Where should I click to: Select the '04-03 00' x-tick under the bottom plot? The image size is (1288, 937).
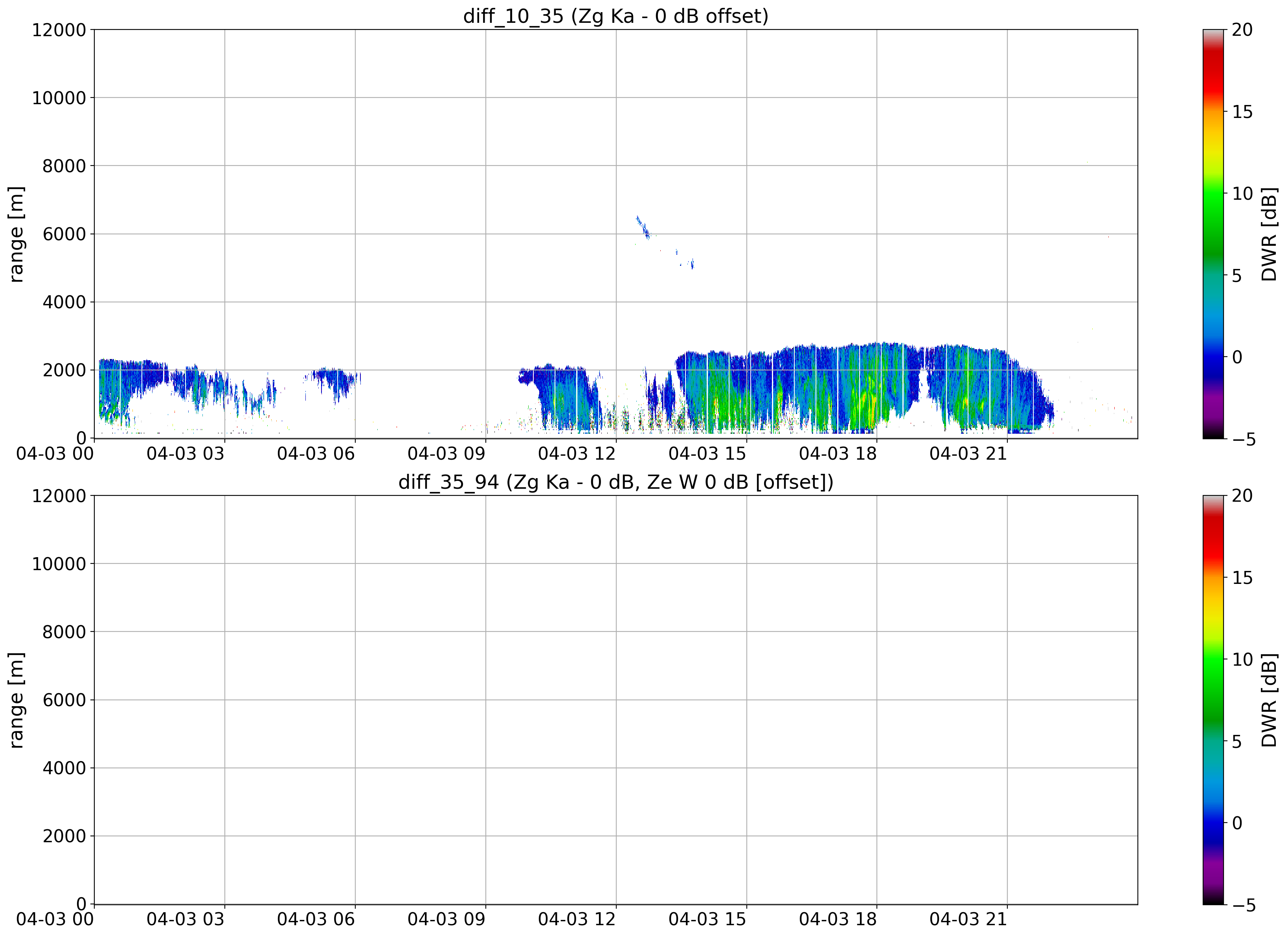pos(55,919)
